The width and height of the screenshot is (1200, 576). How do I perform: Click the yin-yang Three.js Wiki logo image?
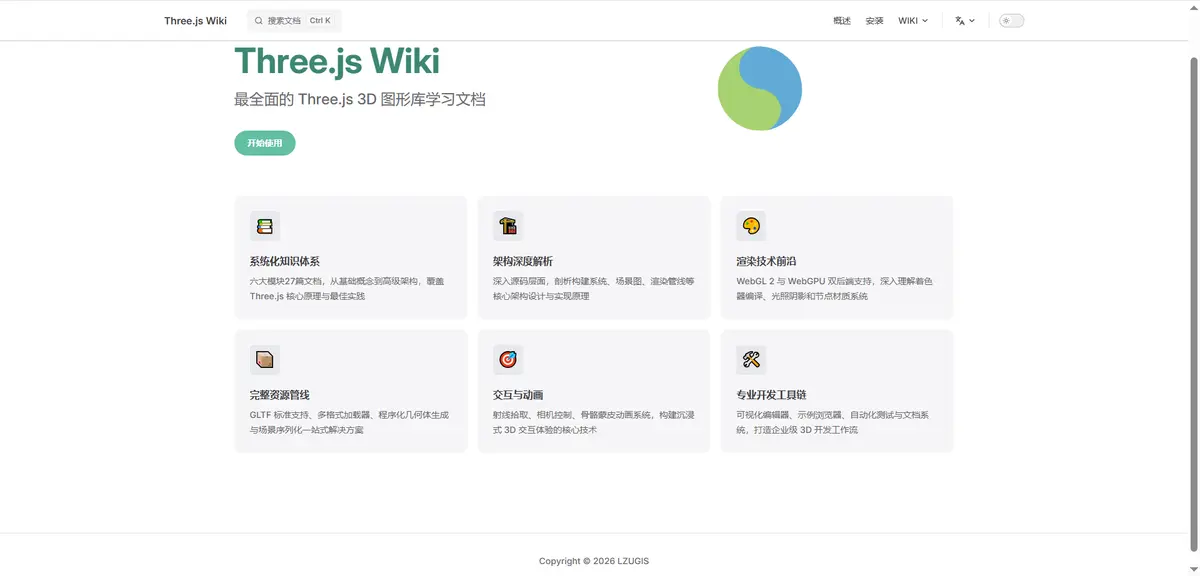coord(760,88)
